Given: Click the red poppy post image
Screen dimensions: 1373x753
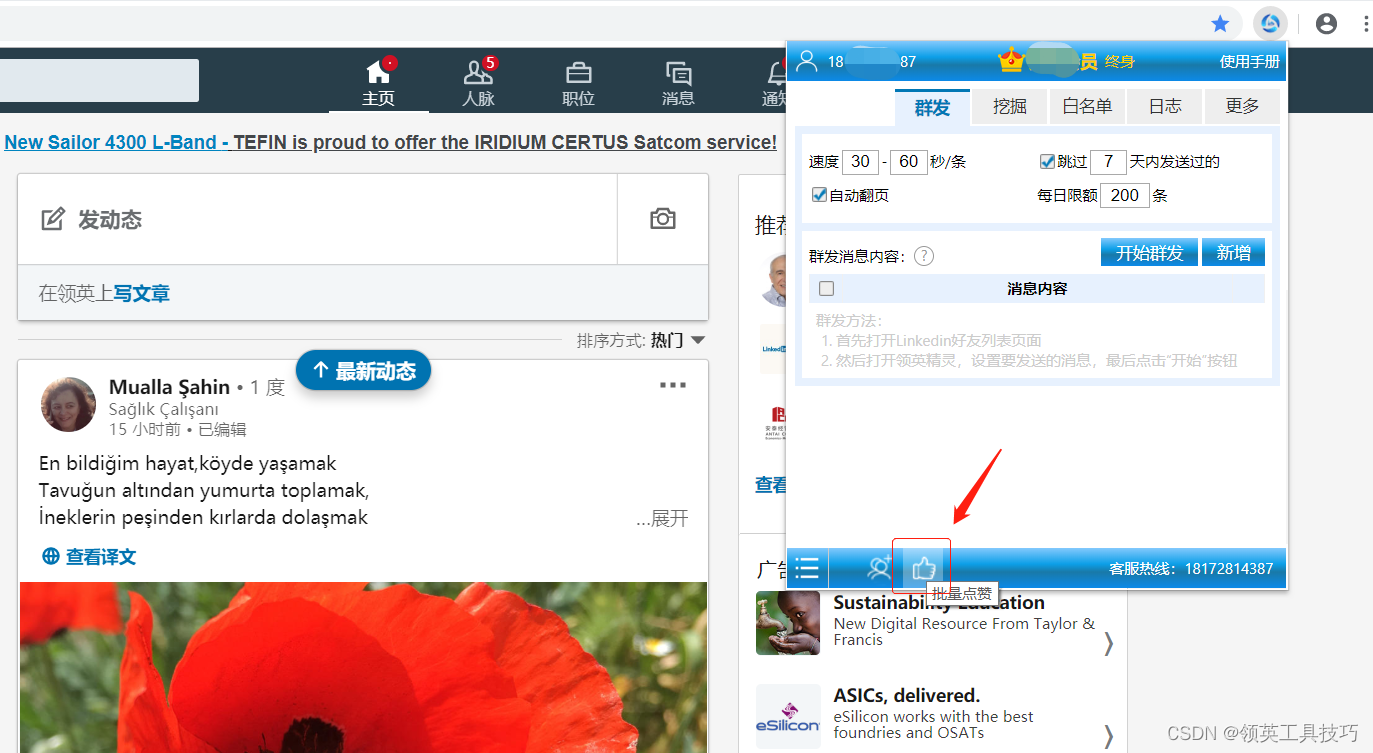Looking at the screenshot, I should pos(363,667).
